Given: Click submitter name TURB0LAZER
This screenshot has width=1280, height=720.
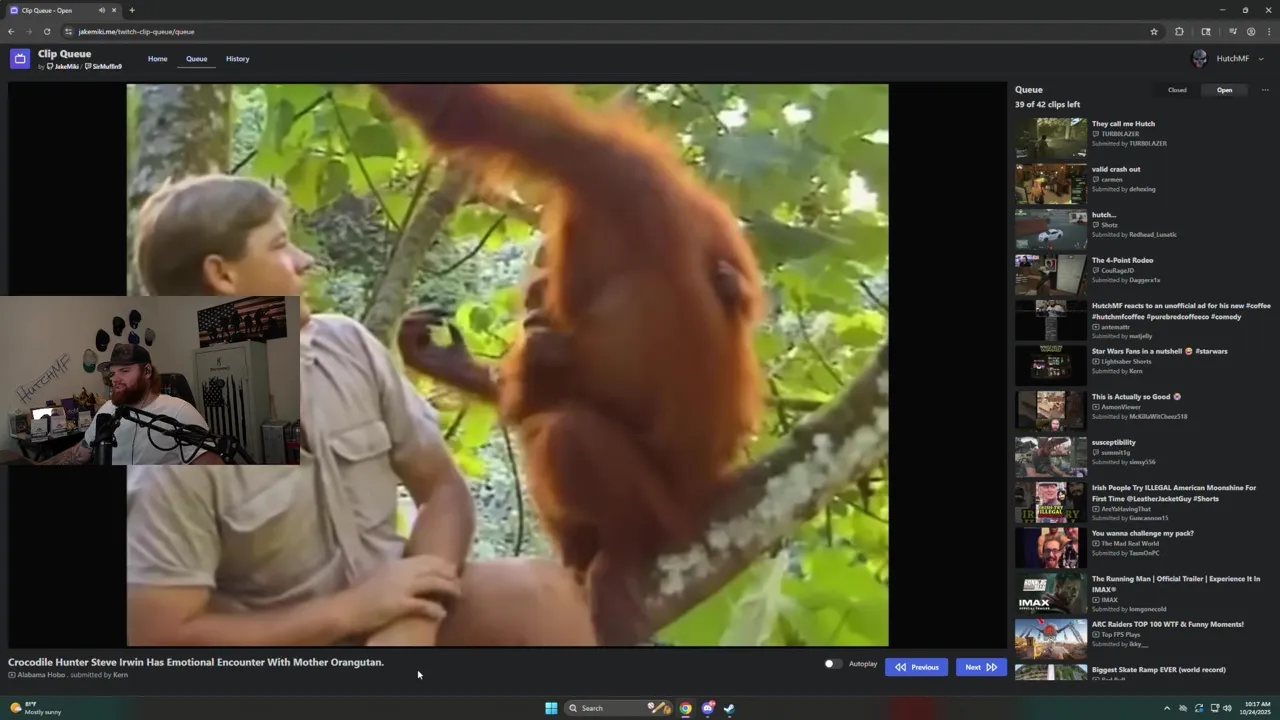Looking at the screenshot, I should tap(1148, 143).
